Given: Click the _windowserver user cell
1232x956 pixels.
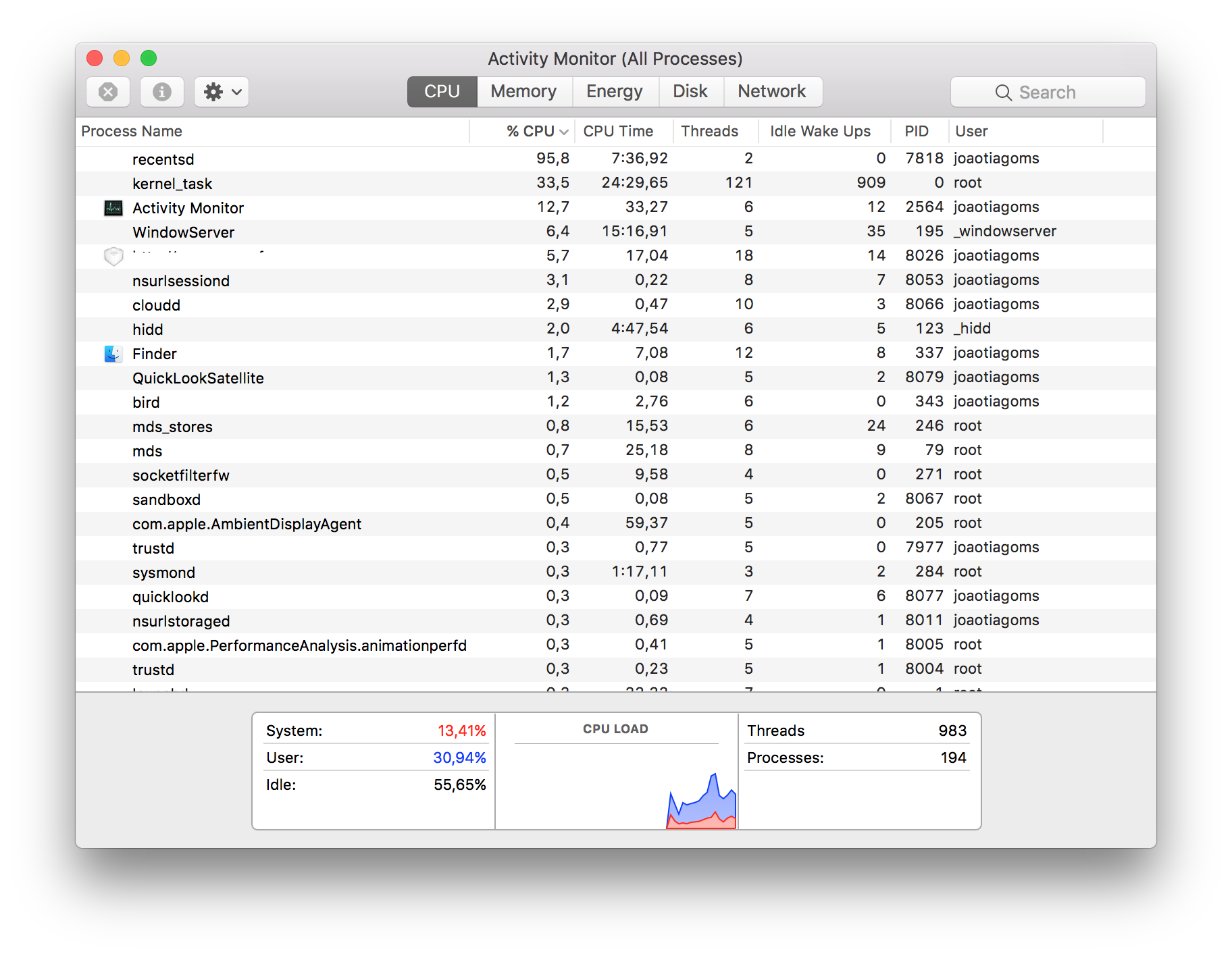Looking at the screenshot, I should [x=1005, y=231].
